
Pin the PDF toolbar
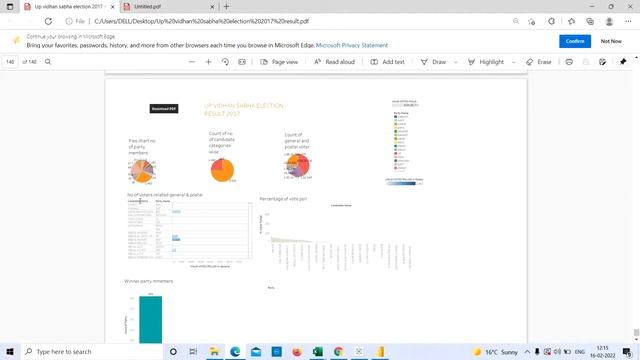pyautogui.click(x=623, y=62)
